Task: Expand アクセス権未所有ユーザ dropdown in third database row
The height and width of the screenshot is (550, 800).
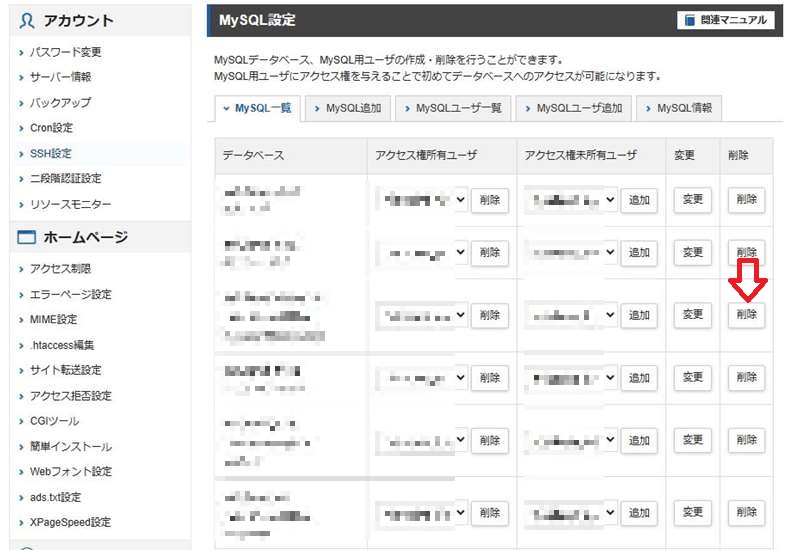Action: point(571,315)
